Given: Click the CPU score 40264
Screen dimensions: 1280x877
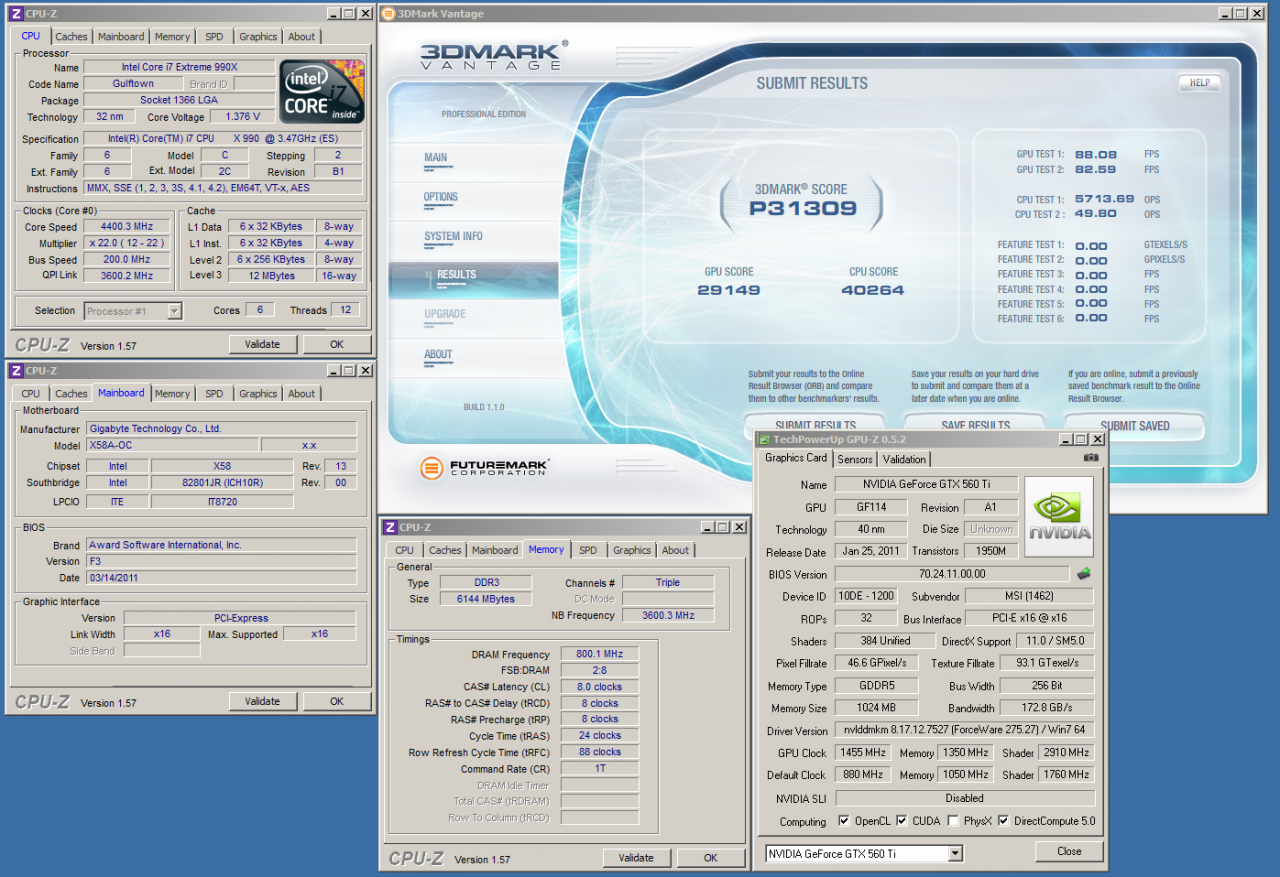Looking at the screenshot, I should click(873, 290).
